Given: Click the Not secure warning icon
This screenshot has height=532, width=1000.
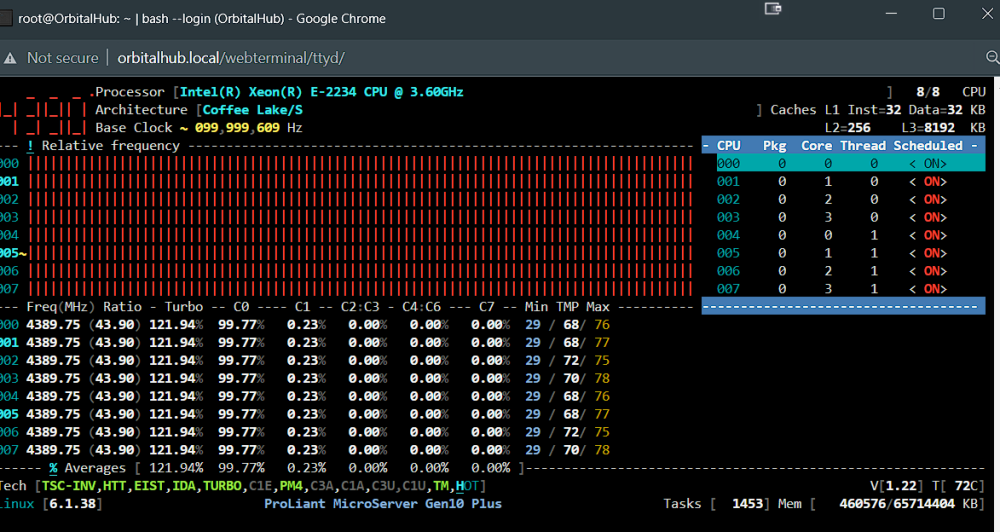Looking at the screenshot, I should pyautogui.click(x=10, y=58).
